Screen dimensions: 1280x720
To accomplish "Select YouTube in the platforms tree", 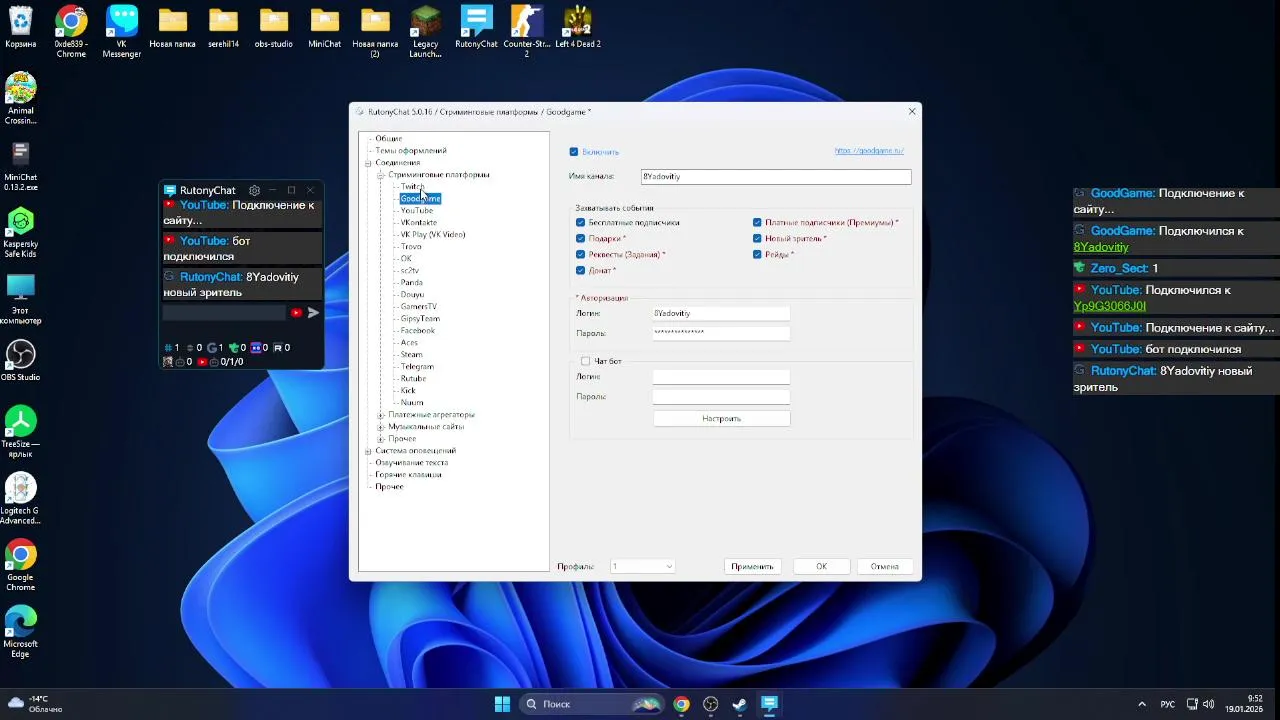I will (x=416, y=211).
